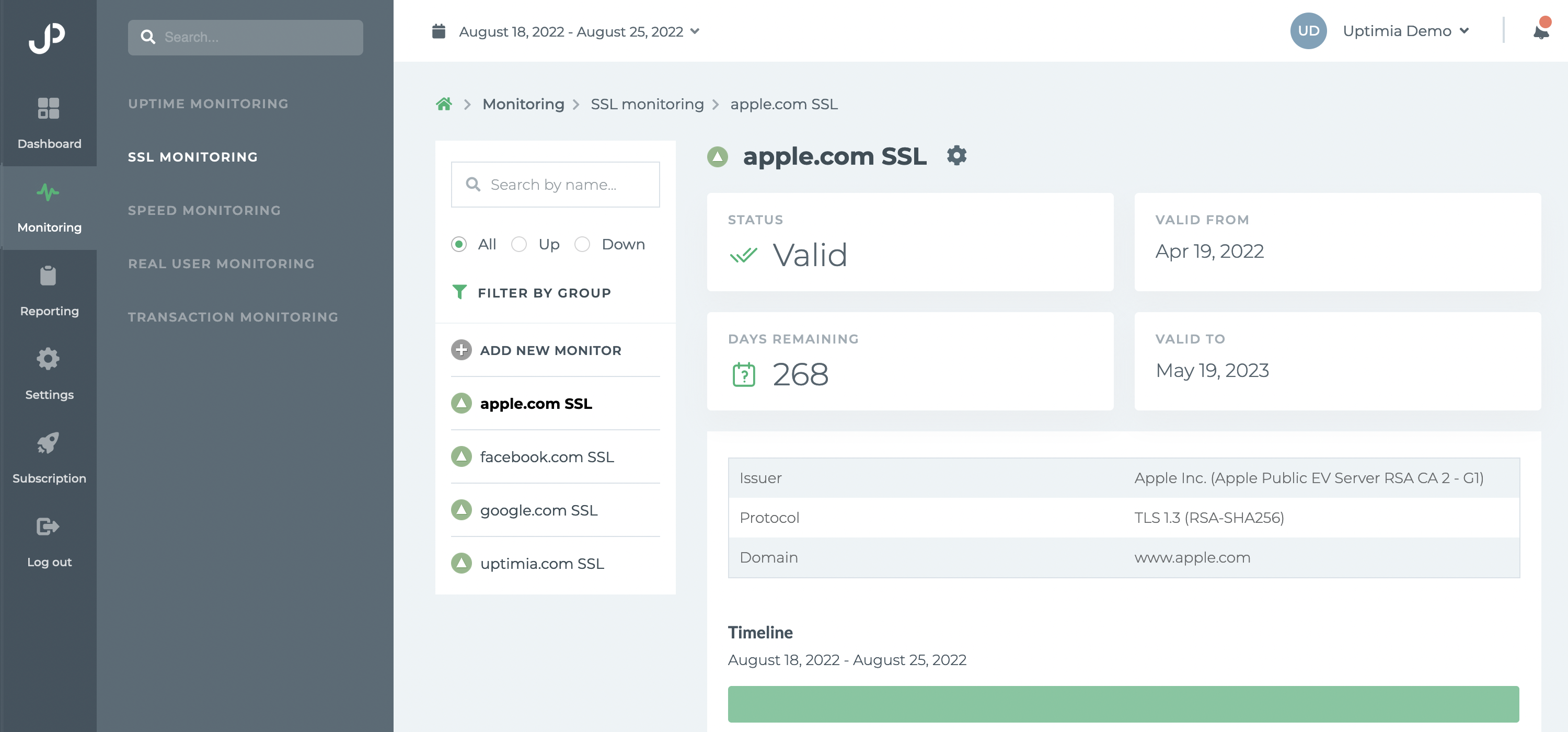The image size is (1568, 732).
Task: Select apple.com SSL monitor in list
Action: (x=536, y=404)
